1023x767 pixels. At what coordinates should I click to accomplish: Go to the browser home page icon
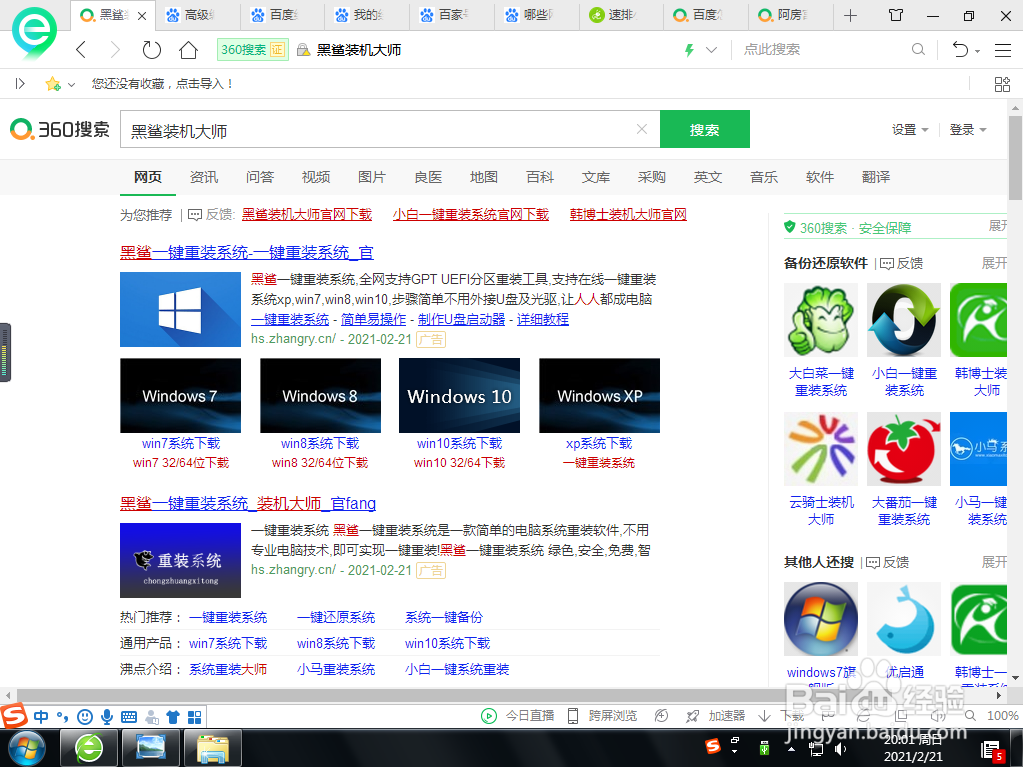pyautogui.click(x=189, y=50)
